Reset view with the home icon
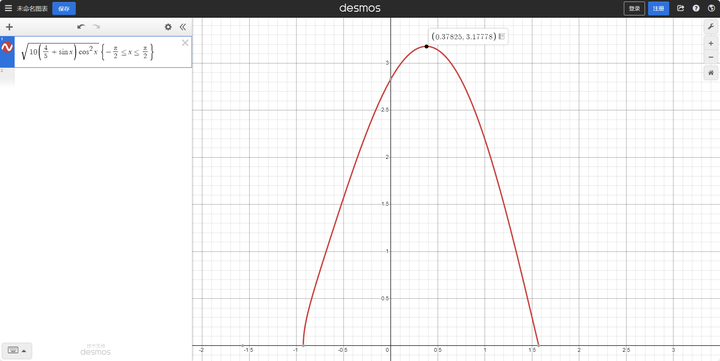 tap(711, 73)
